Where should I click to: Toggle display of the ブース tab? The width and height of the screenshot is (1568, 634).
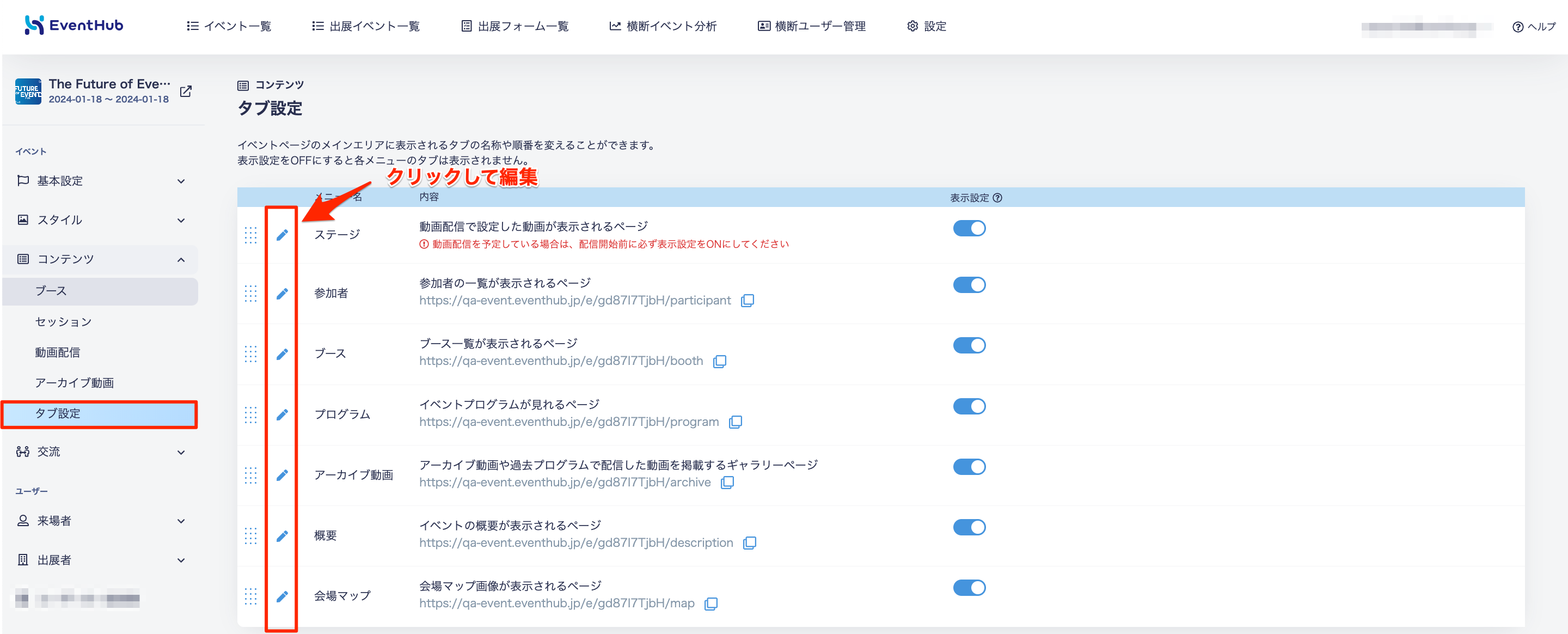969,345
